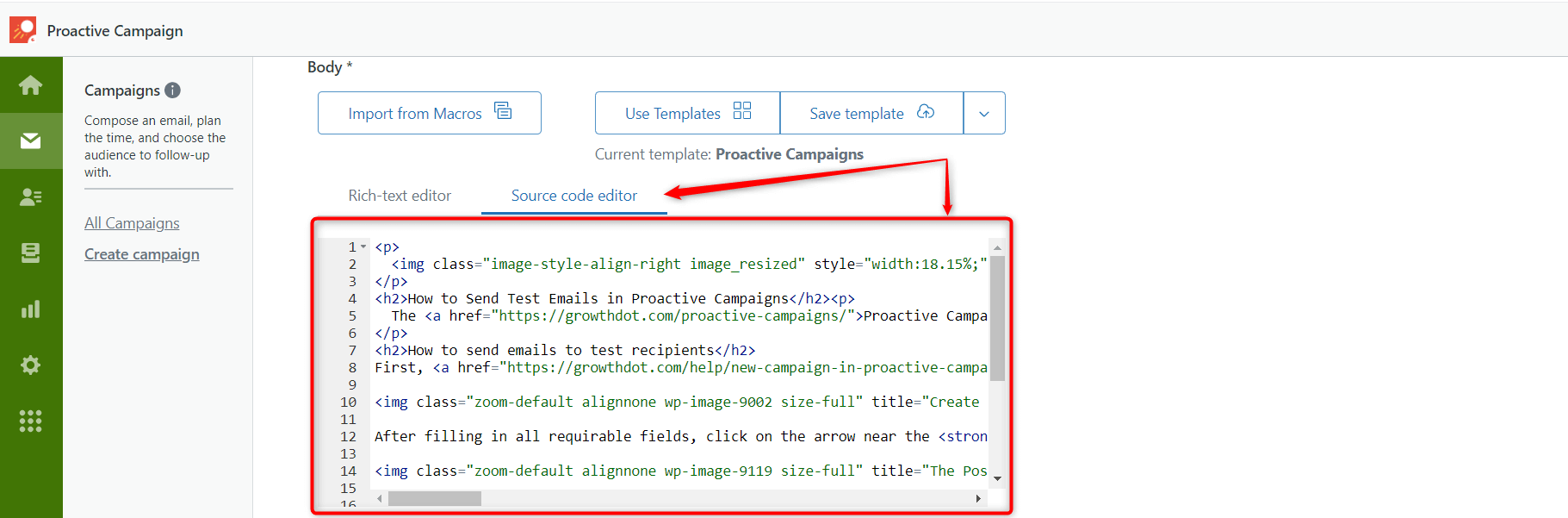1568x518 pixels.
Task: Open the statistics bar chart icon
Action: pyautogui.click(x=31, y=309)
